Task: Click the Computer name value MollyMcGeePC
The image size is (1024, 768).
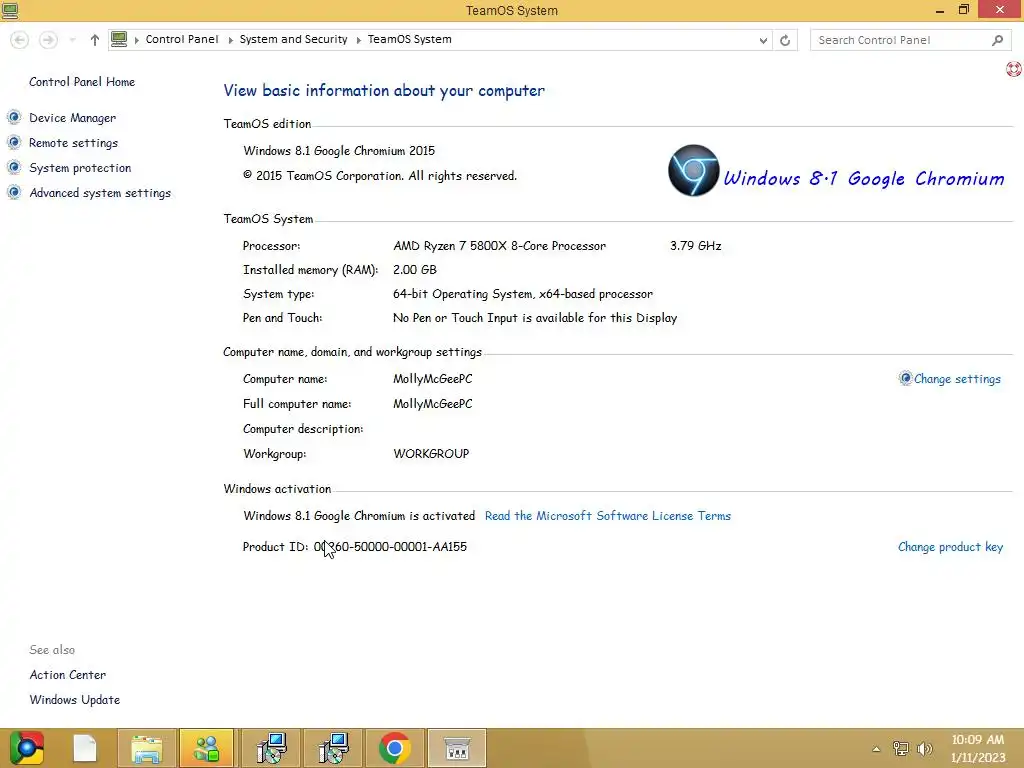Action: 432,379
